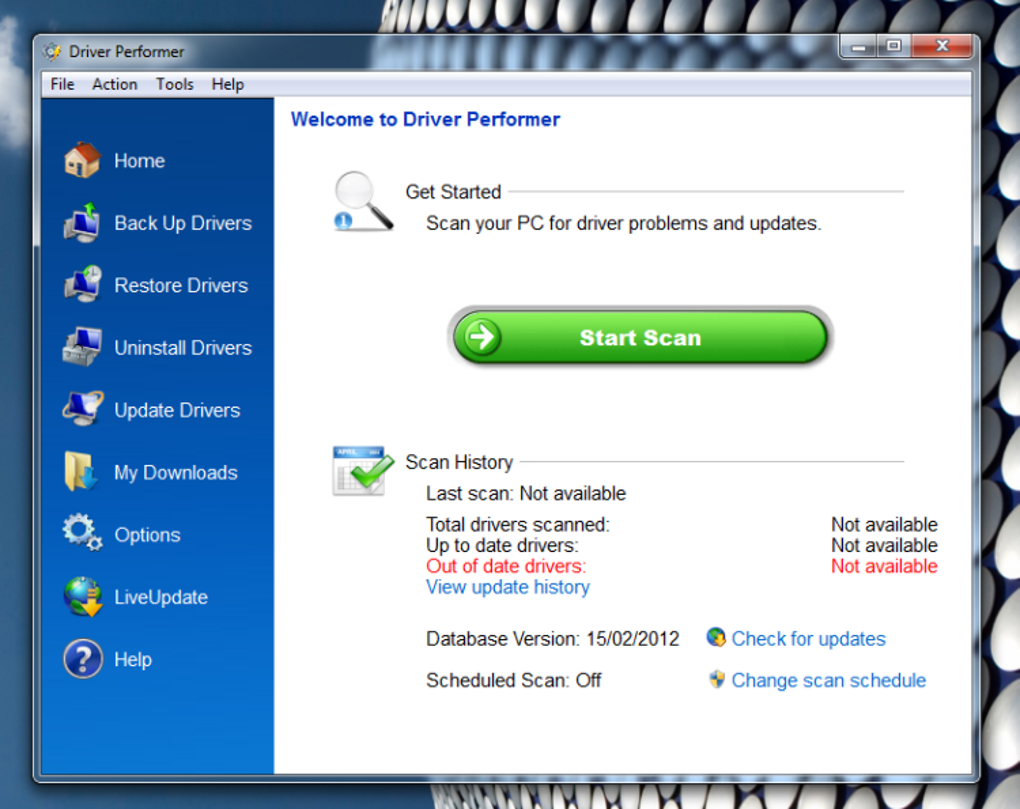Click the Home house icon

82,160
